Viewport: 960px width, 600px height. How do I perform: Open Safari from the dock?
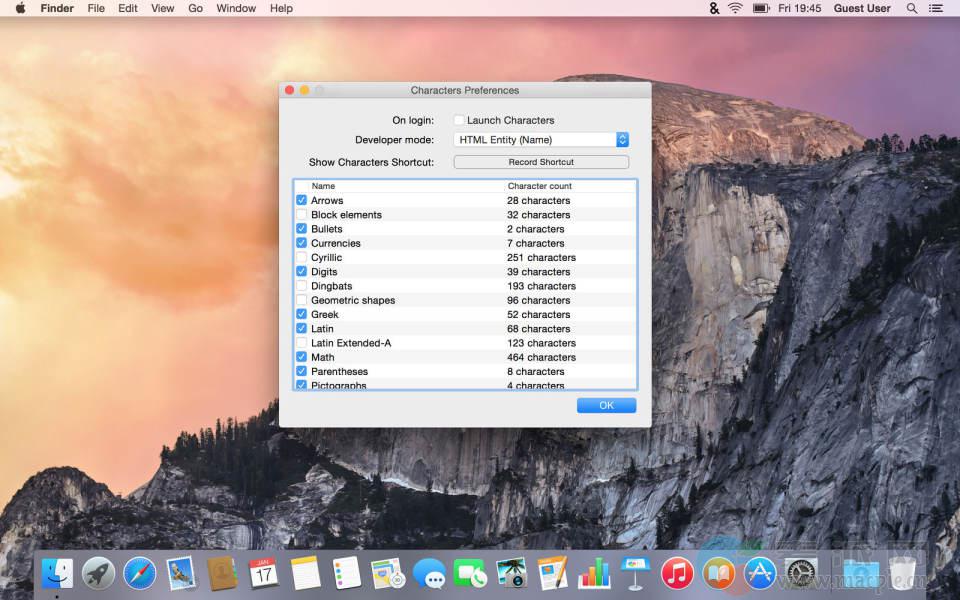tap(140, 573)
